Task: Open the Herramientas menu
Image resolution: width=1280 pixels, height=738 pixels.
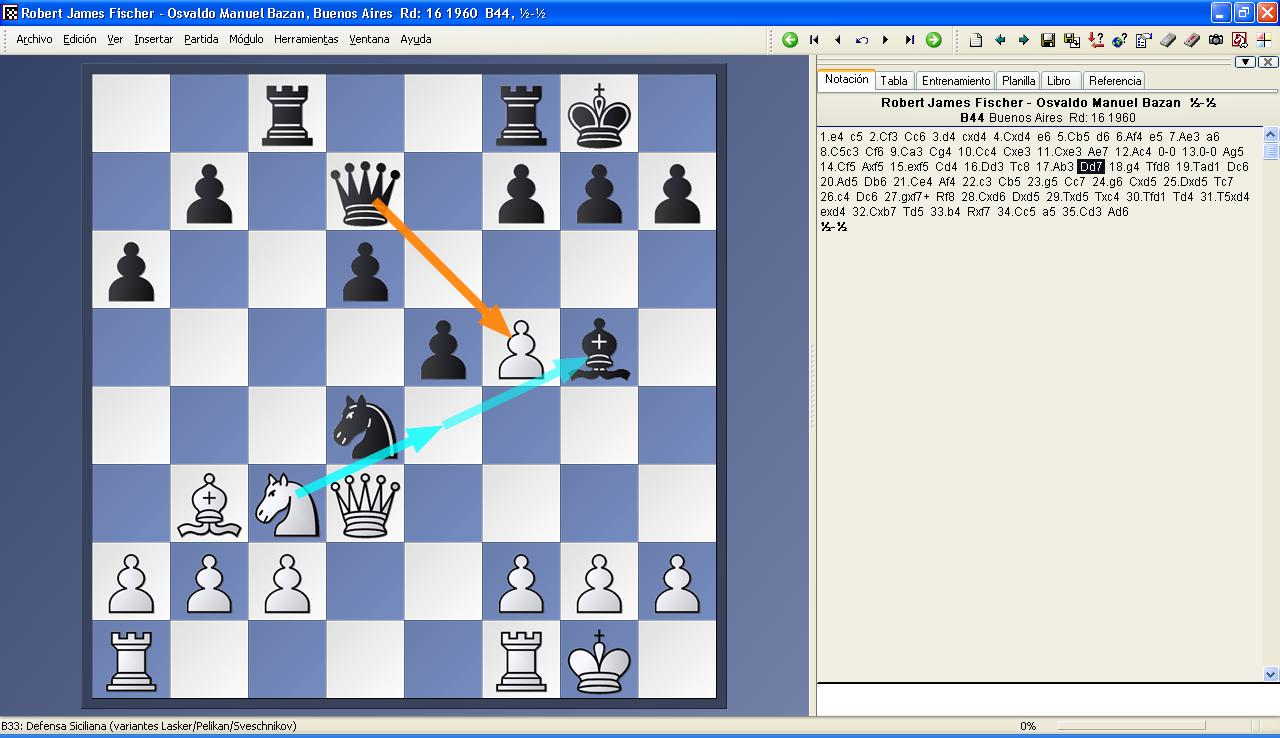Action: 306,40
